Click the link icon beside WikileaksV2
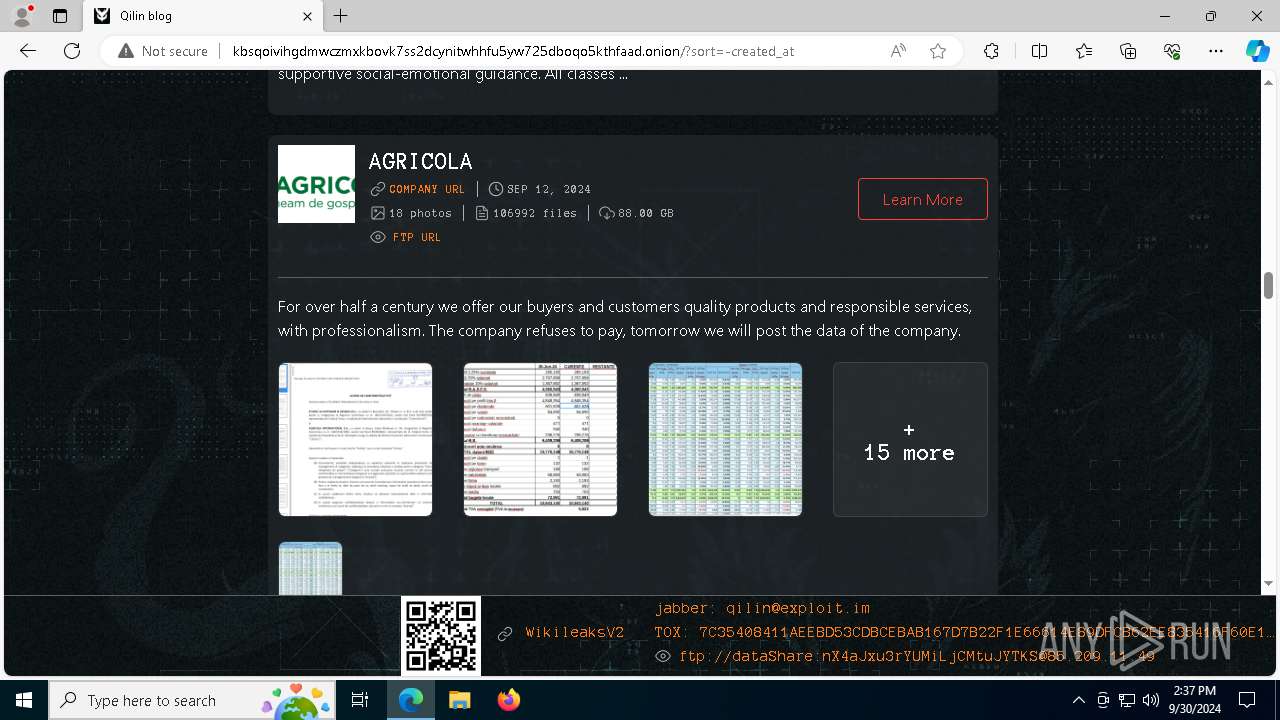Viewport: 1280px width, 720px height. [x=505, y=633]
